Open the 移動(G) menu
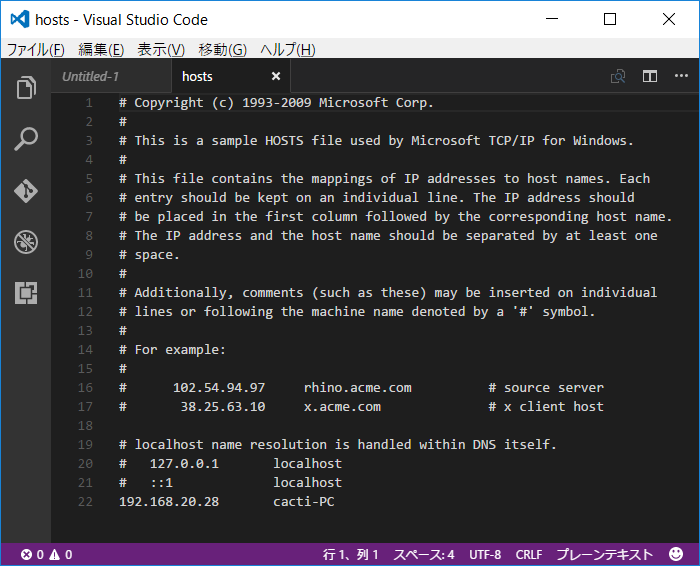Image resolution: width=700 pixels, height=566 pixels. [x=222, y=49]
